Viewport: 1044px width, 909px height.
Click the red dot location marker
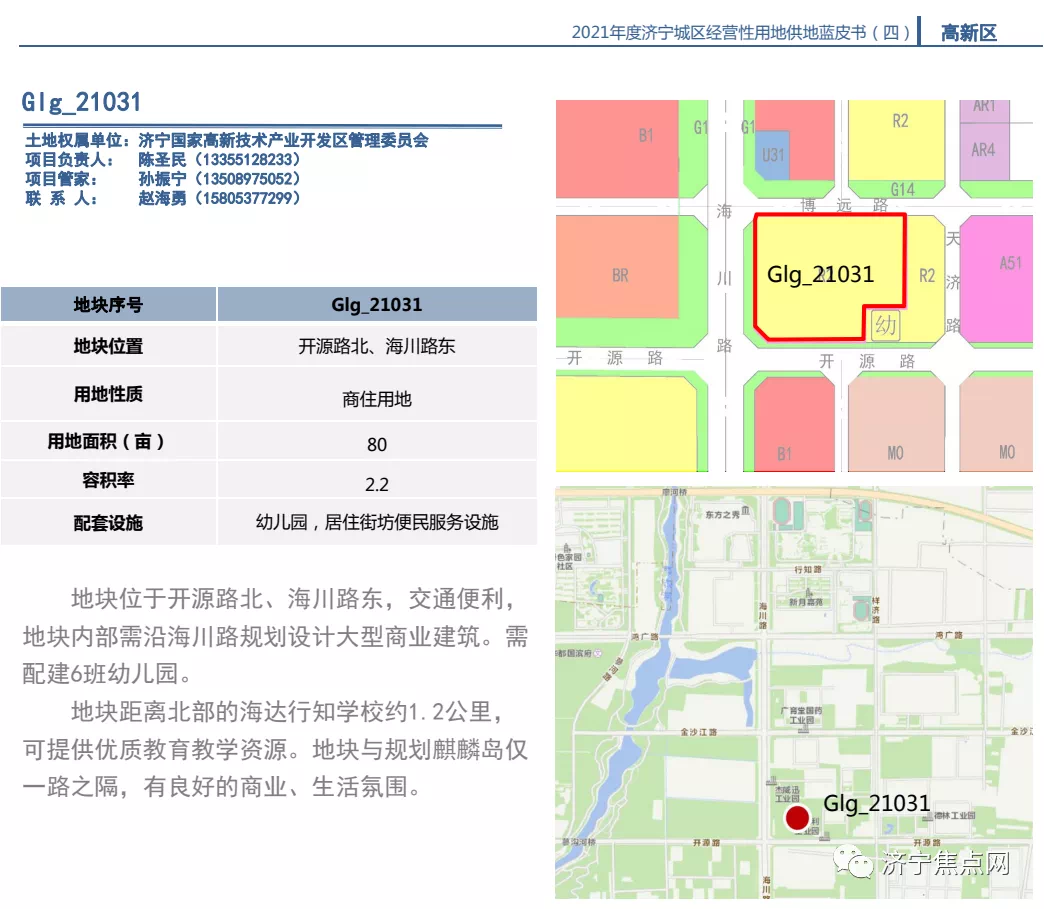(797, 819)
